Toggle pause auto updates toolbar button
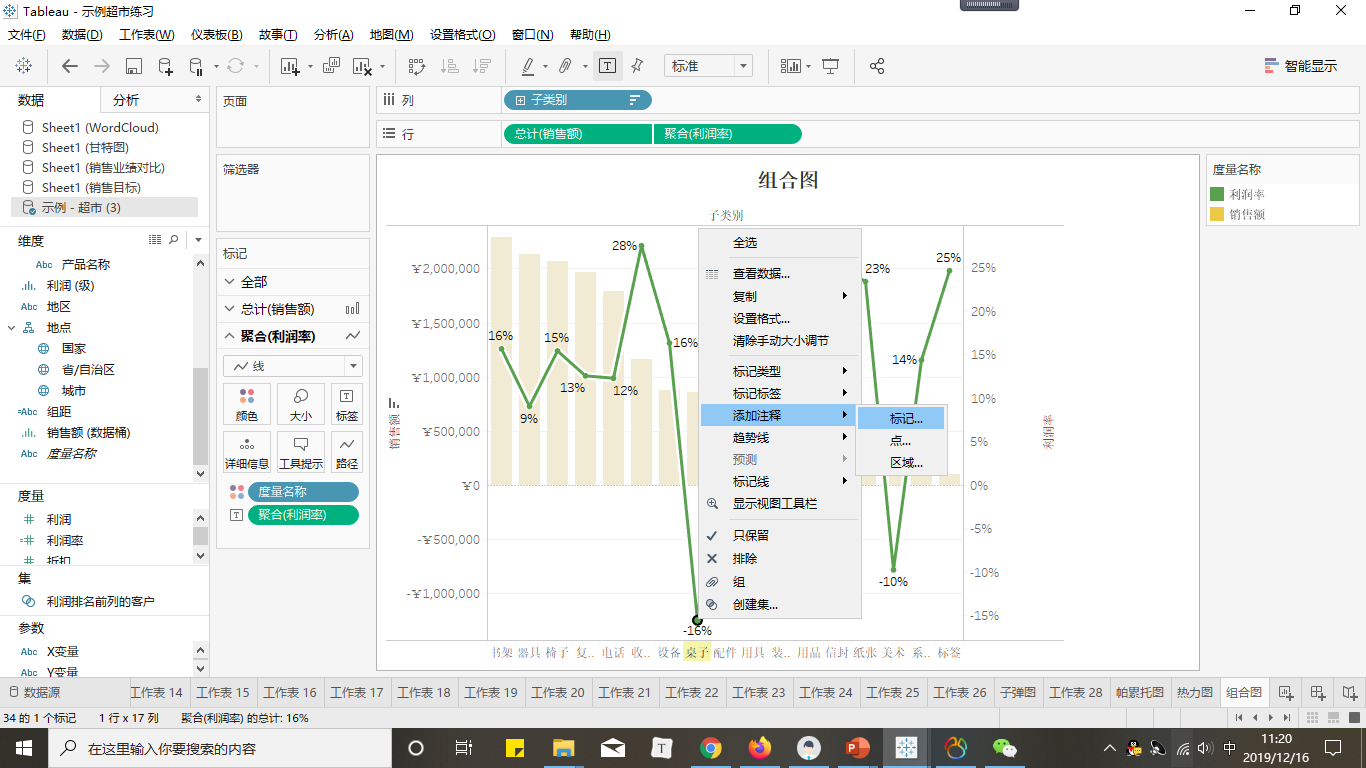Image resolution: width=1366 pixels, height=768 pixels. click(196, 66)
